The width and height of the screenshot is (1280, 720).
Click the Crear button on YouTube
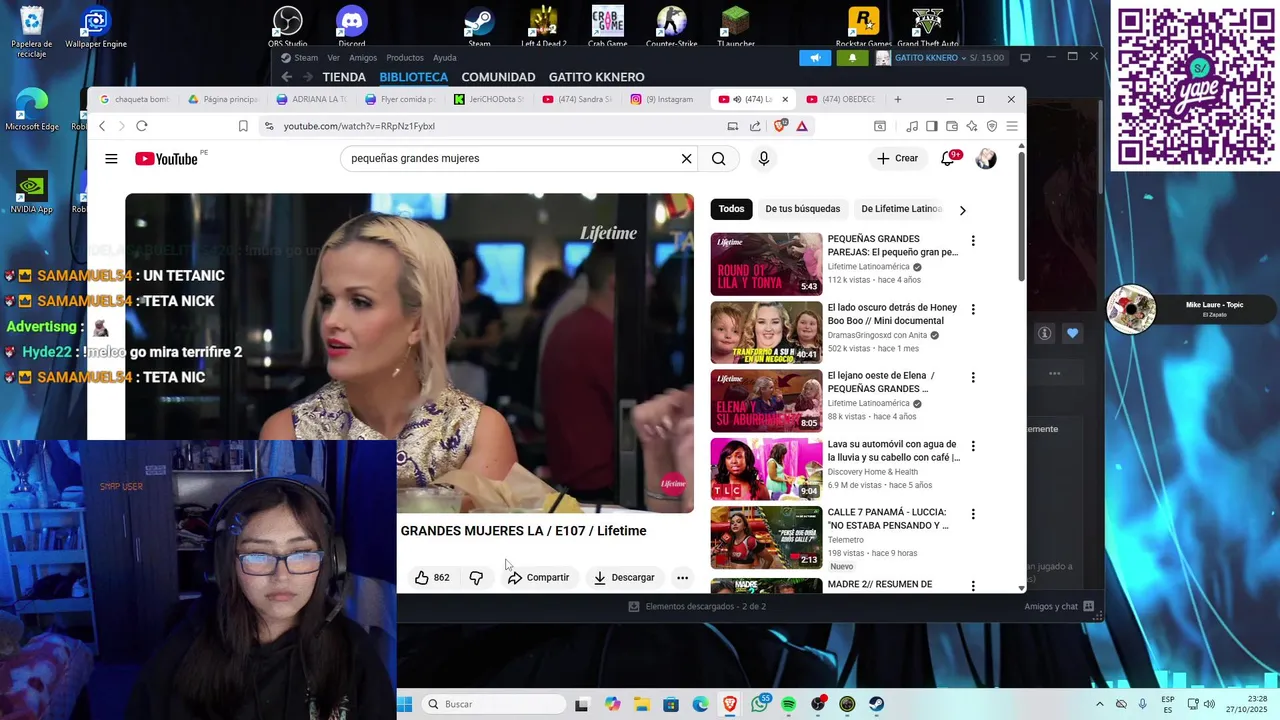click(x=897, y=158)
